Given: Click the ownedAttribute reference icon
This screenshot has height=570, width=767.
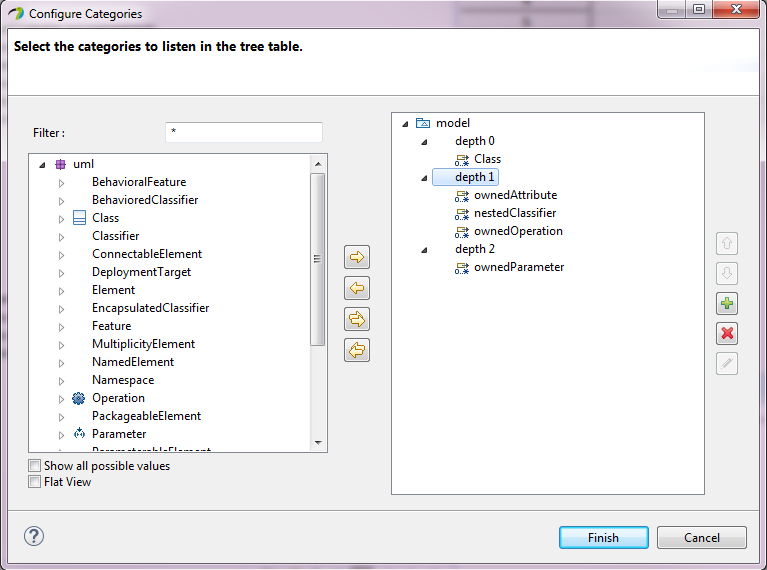Looking at the screenshot, I should coord(462,196).
